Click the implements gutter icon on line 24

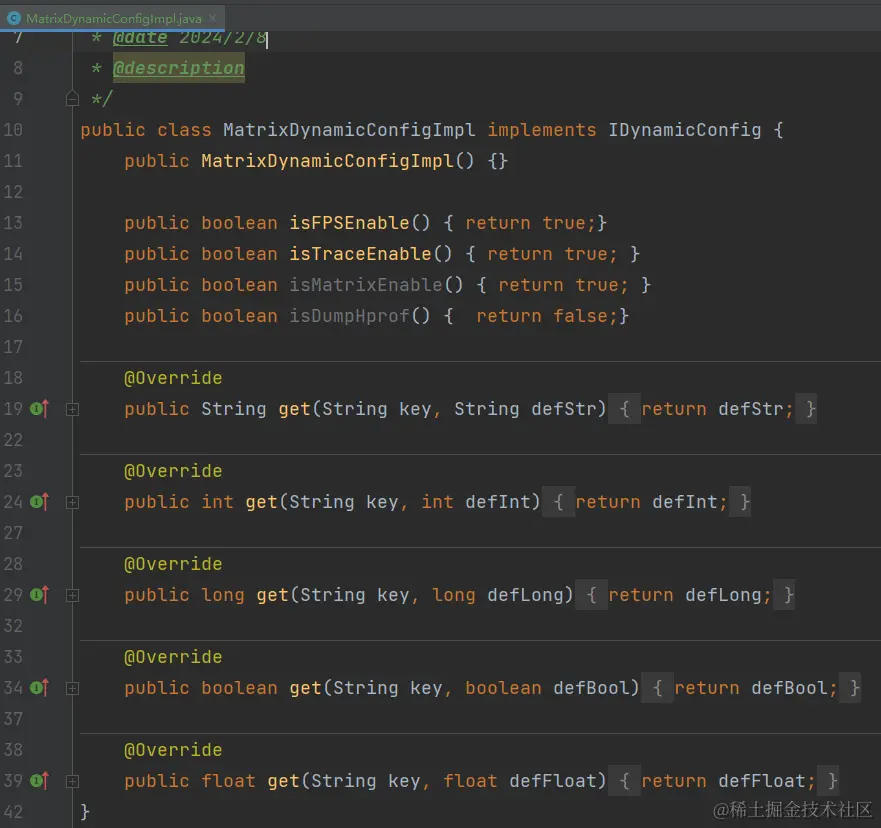[39, 501]
